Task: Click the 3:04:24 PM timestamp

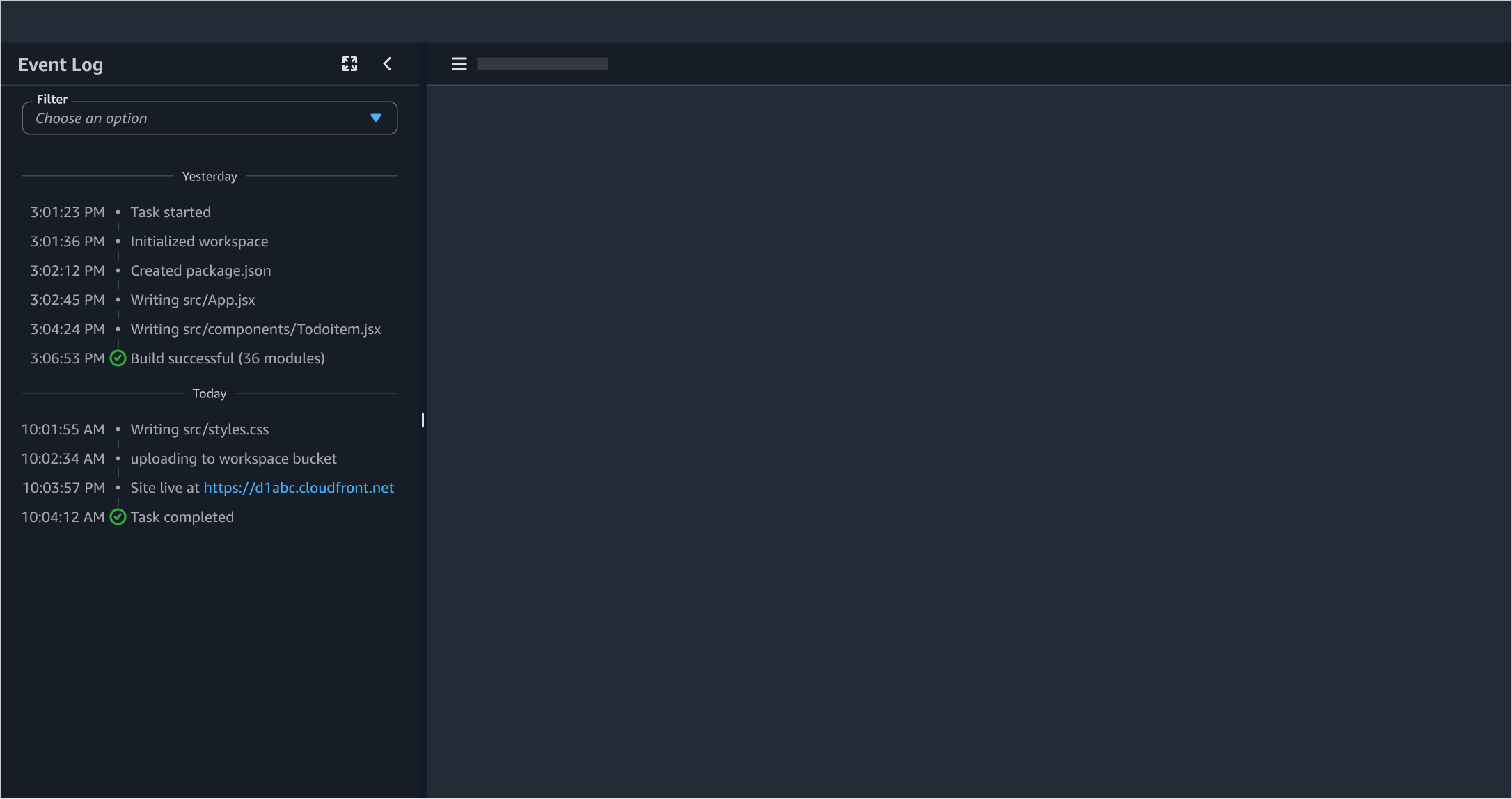Action: click(x=68, y=329)
